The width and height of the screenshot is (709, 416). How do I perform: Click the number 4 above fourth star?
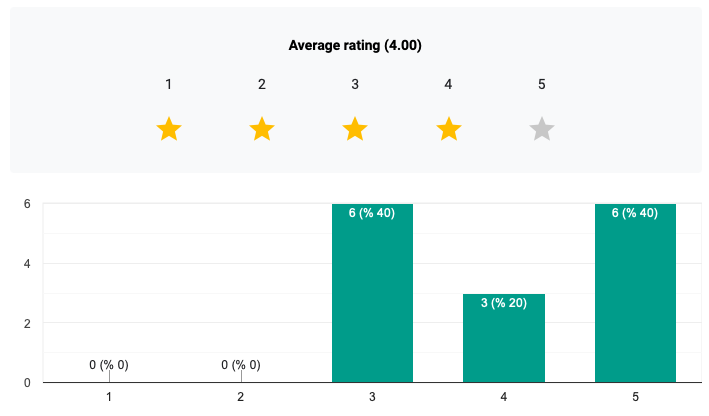point(449,84)
